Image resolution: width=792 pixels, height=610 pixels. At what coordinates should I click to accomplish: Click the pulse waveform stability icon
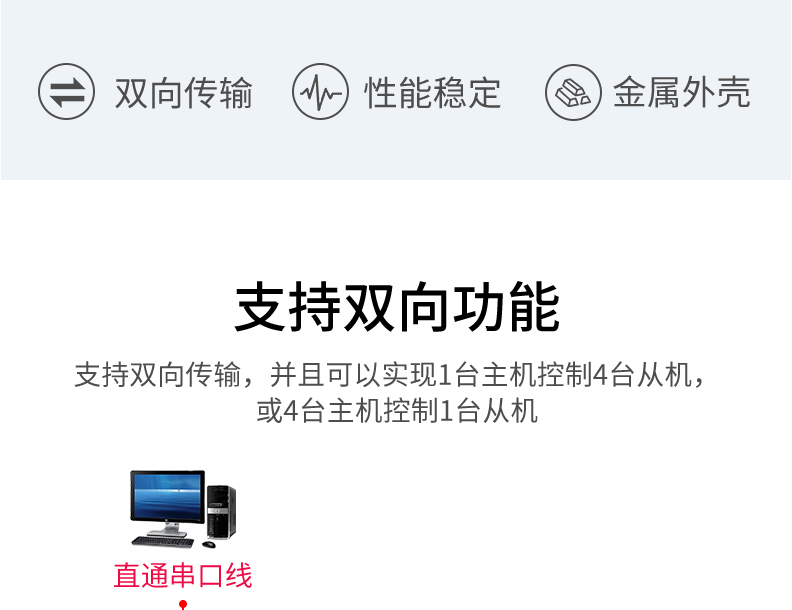tap(320, 92)
